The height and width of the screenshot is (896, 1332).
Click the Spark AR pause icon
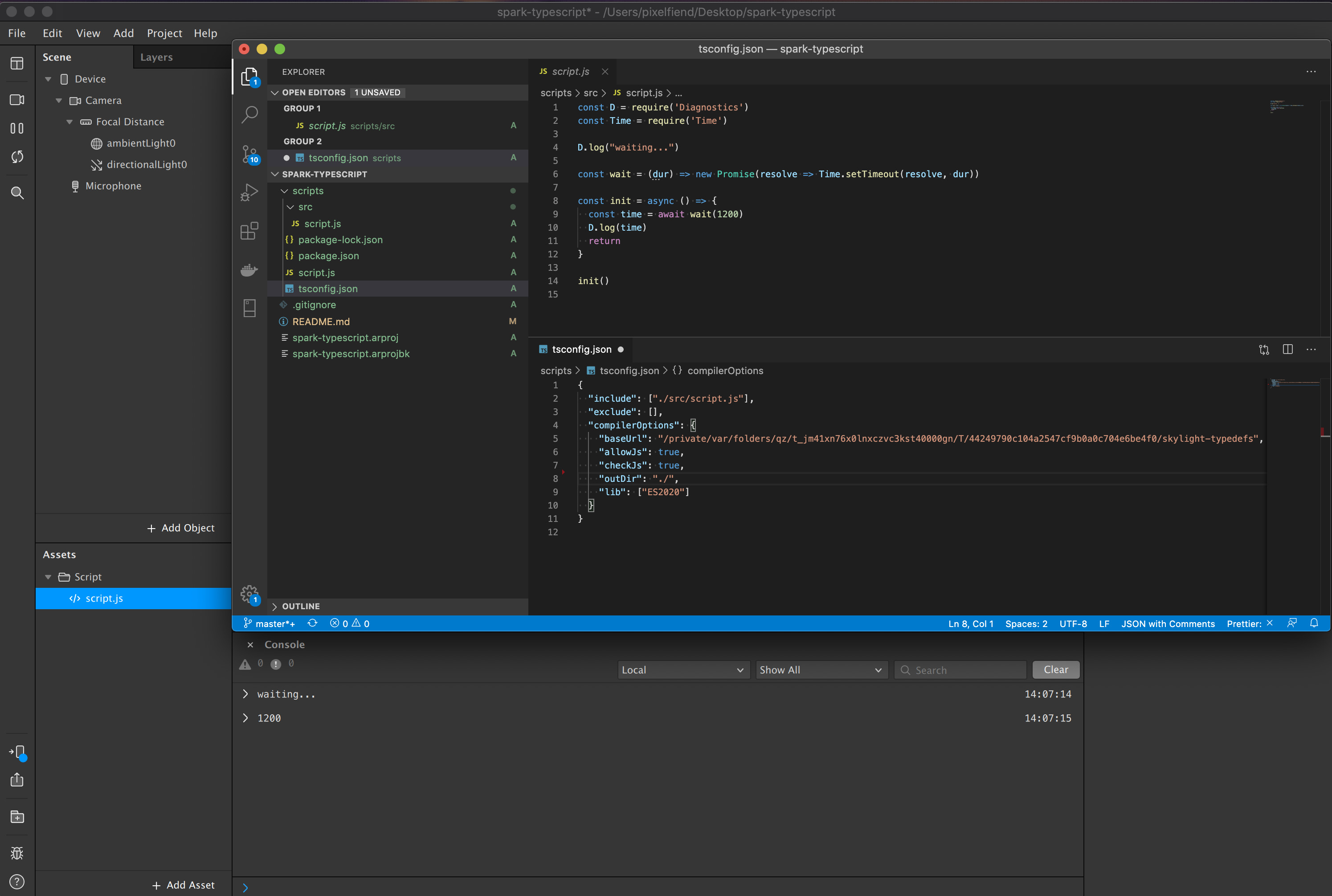click(17, 129)
